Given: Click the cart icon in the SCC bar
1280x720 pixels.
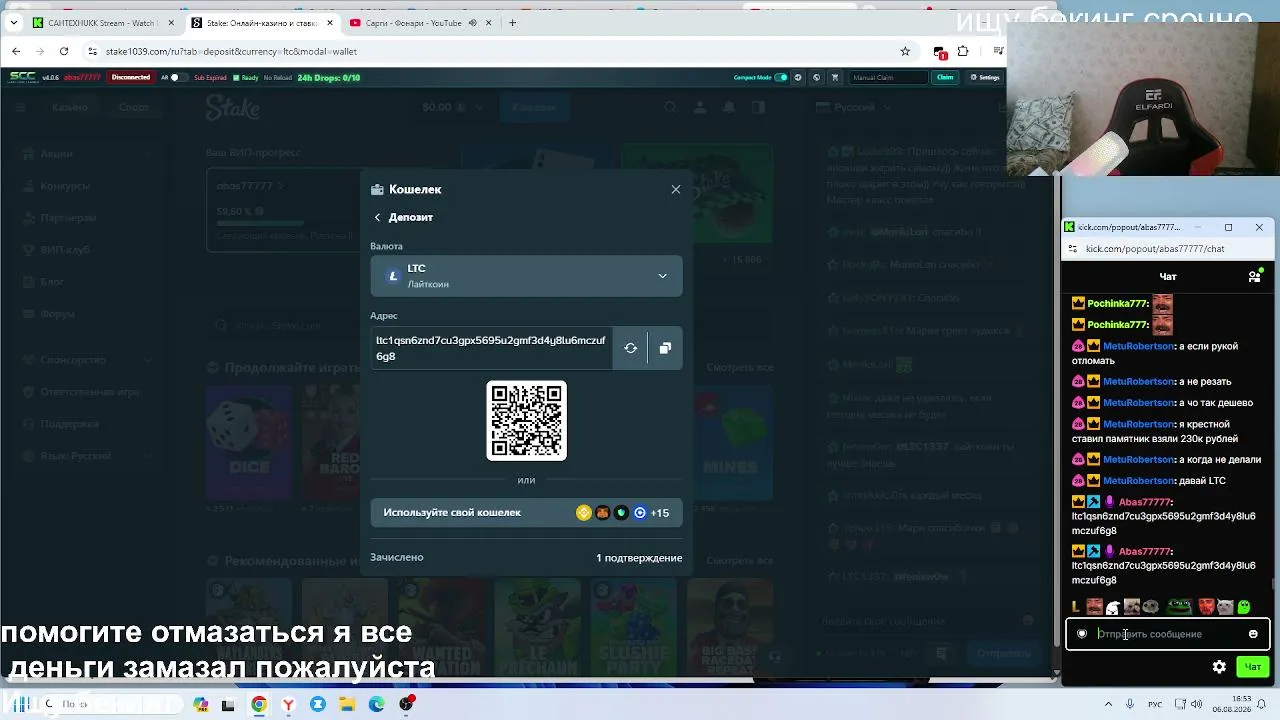Looking at the screenshot, I should 835,77.
